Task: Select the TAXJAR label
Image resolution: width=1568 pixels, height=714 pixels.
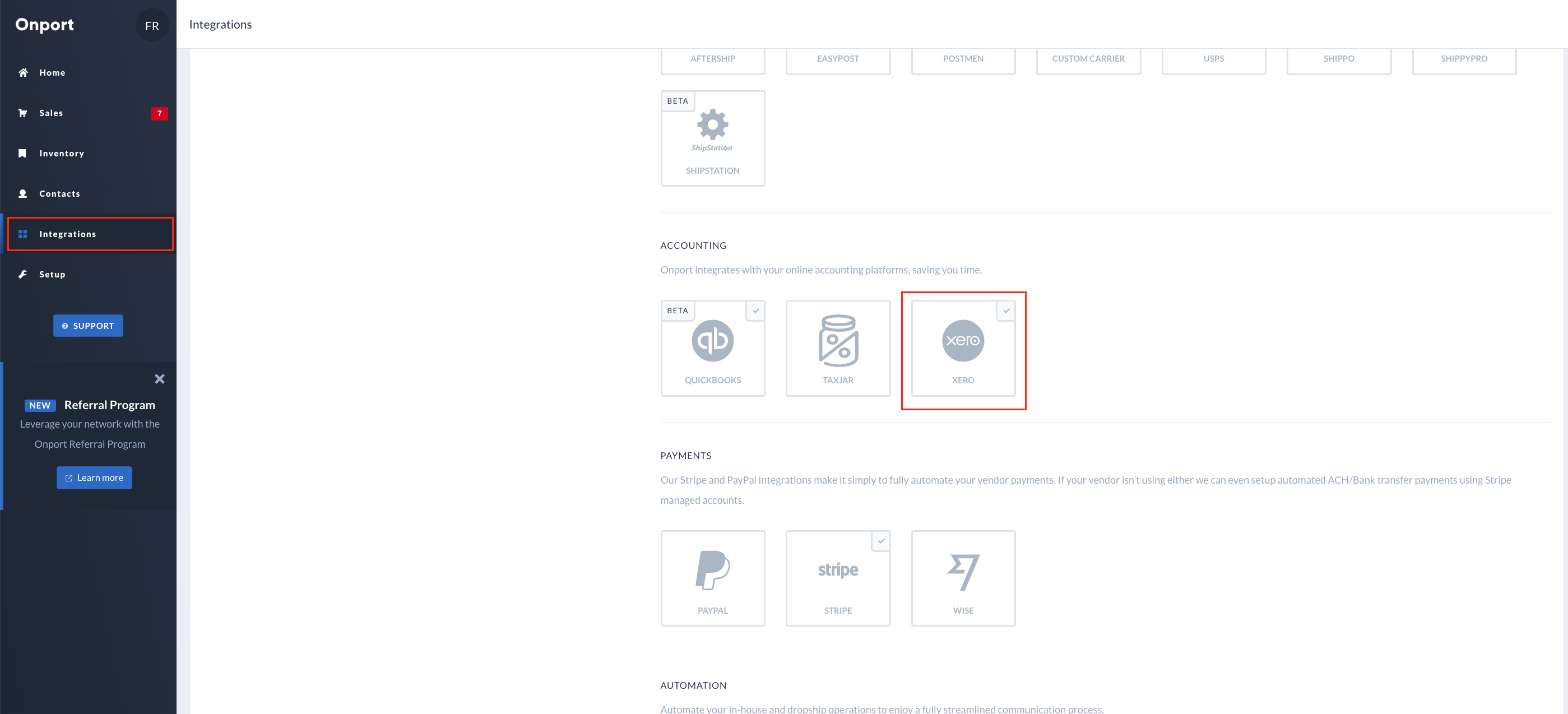Action: click(x=838, y=380)
